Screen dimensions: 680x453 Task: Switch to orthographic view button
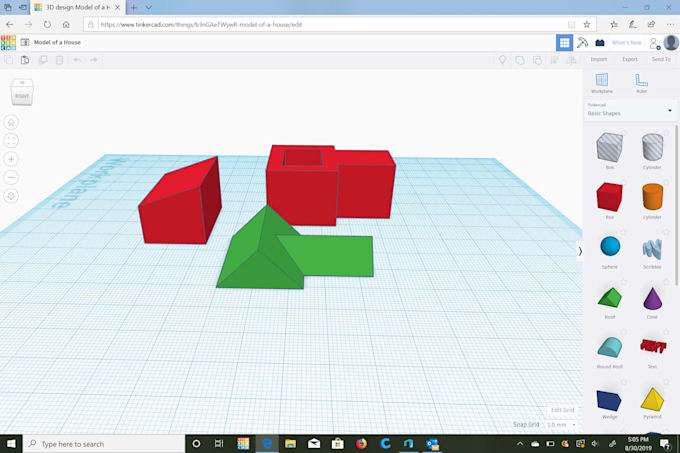point(11,196)
